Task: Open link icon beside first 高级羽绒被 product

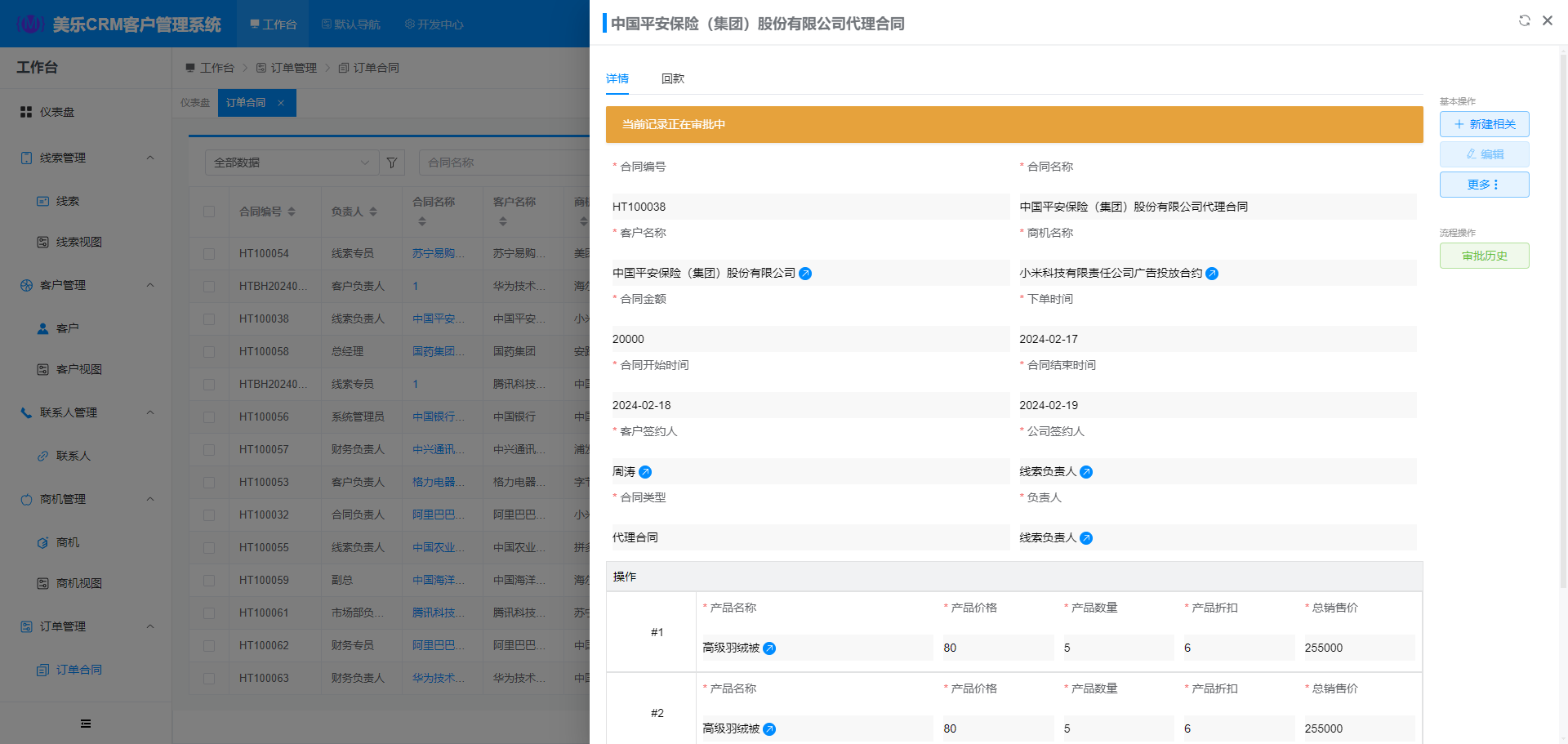Action: click(769, 648)
